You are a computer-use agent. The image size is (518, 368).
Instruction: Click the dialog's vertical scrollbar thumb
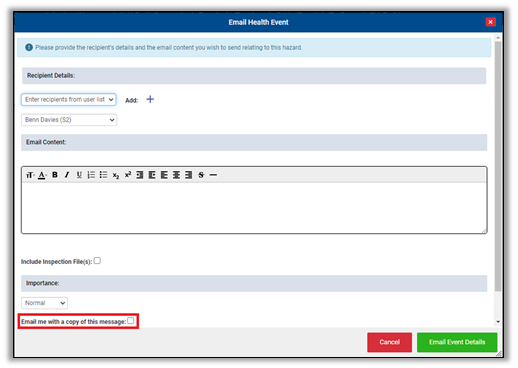tap(498, 166)
